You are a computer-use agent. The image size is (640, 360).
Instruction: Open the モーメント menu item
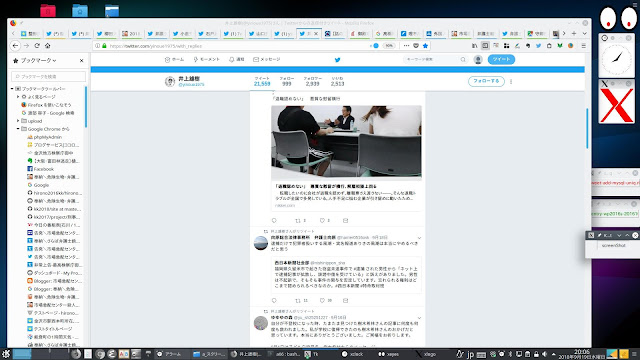(207, 60)
